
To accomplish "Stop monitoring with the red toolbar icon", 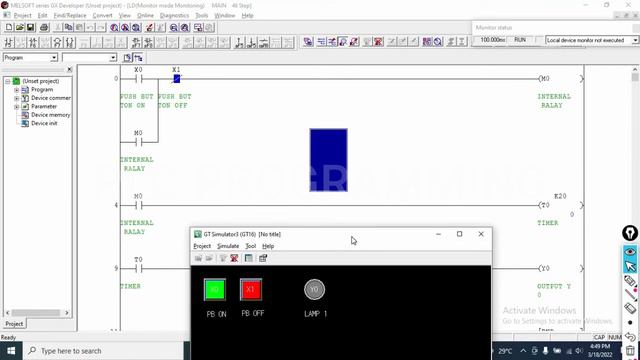I will (x=378, y=42).
